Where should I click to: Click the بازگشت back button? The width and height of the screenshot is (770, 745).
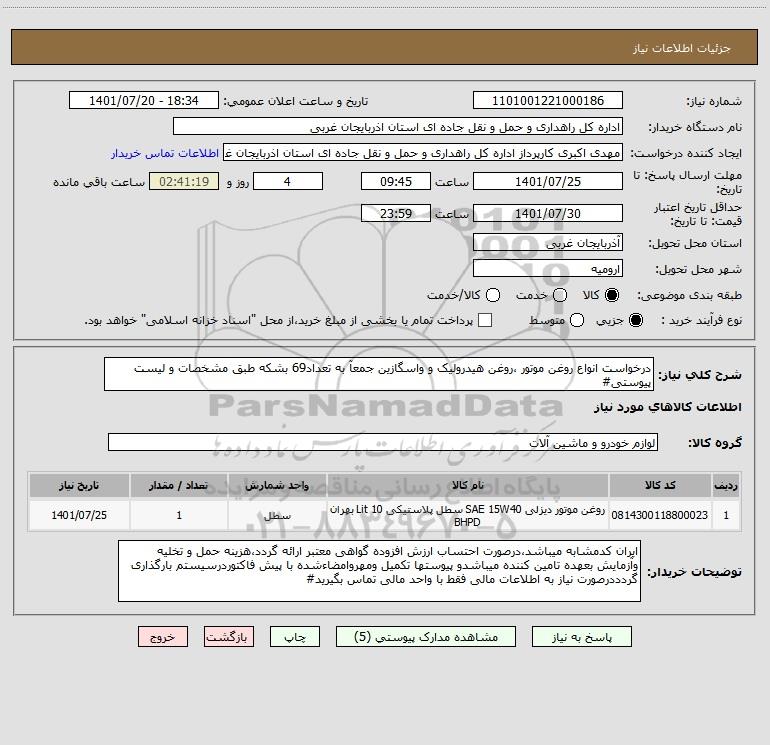[229, 636]
